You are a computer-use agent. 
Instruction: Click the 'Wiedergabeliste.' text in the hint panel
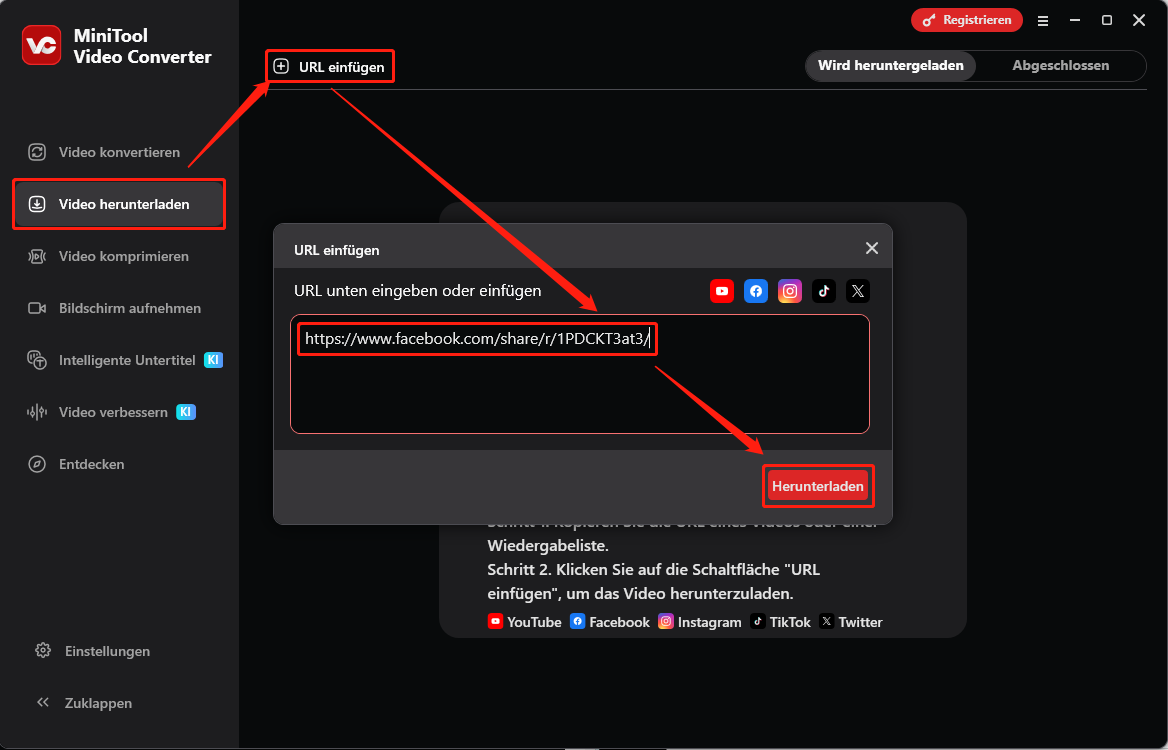(x=548, y=545)
